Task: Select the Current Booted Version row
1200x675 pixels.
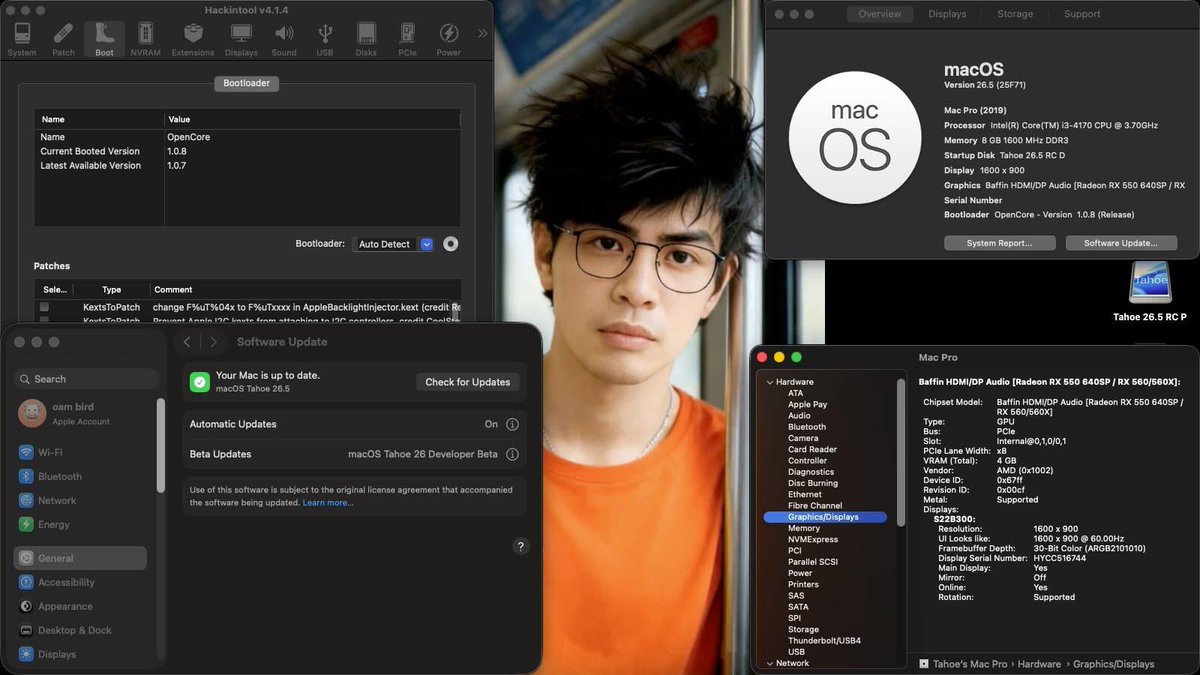Action: pos(247,151)
